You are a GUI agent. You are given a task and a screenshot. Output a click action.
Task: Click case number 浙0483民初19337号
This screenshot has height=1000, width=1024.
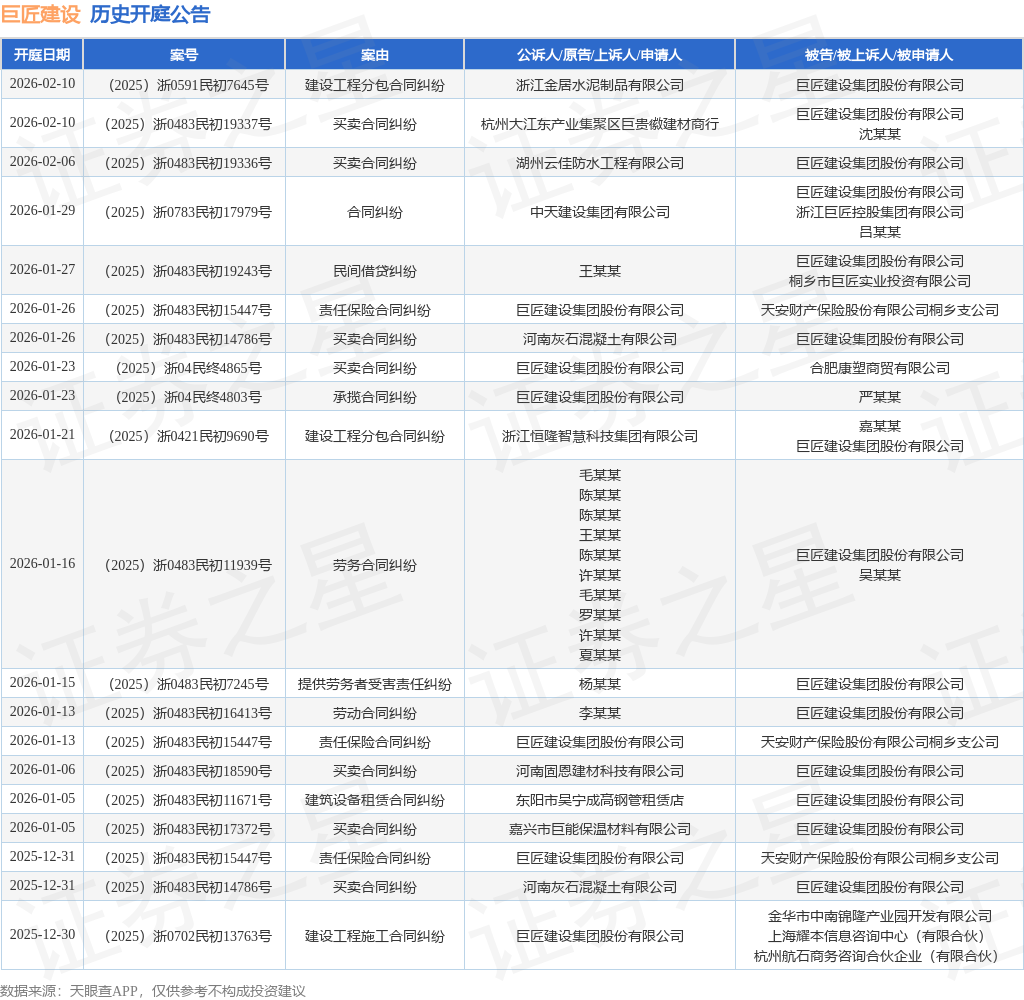click(188, 124)
